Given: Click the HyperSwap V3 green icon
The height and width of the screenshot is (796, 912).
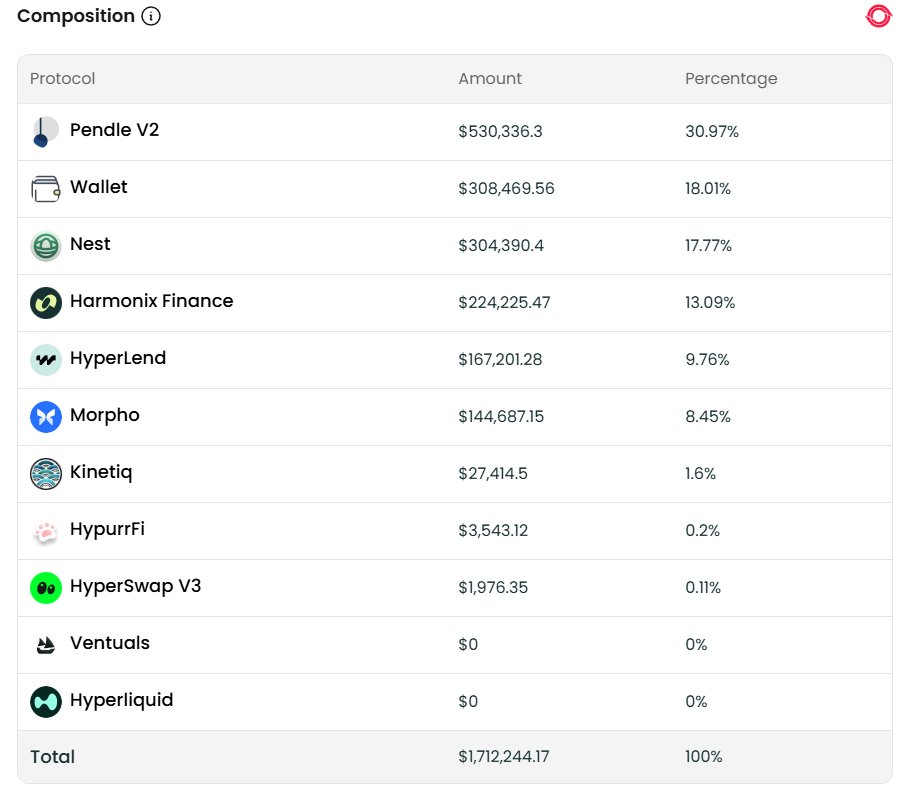Looking at the screenshot, I should coord(45,588).
